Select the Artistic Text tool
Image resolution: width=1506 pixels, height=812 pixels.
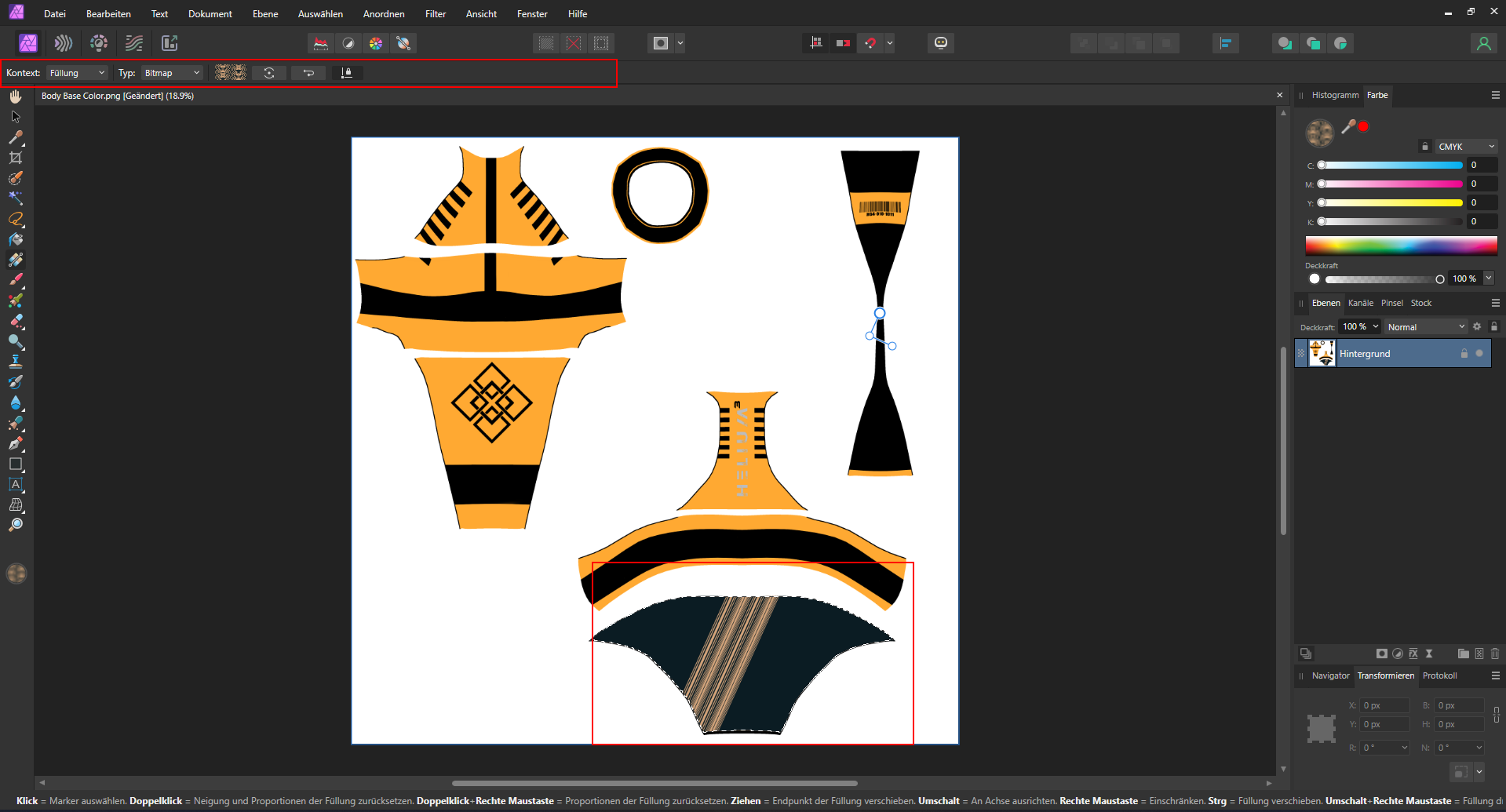(x=16, y=484)
